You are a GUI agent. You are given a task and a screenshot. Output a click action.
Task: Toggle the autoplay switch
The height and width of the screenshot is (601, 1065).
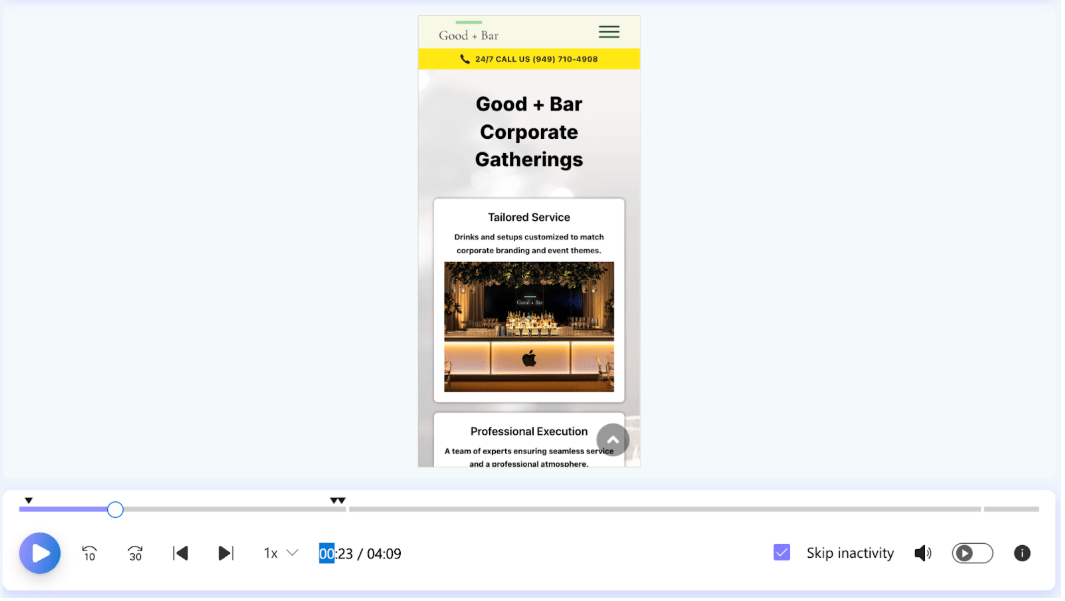pos(972,553)
